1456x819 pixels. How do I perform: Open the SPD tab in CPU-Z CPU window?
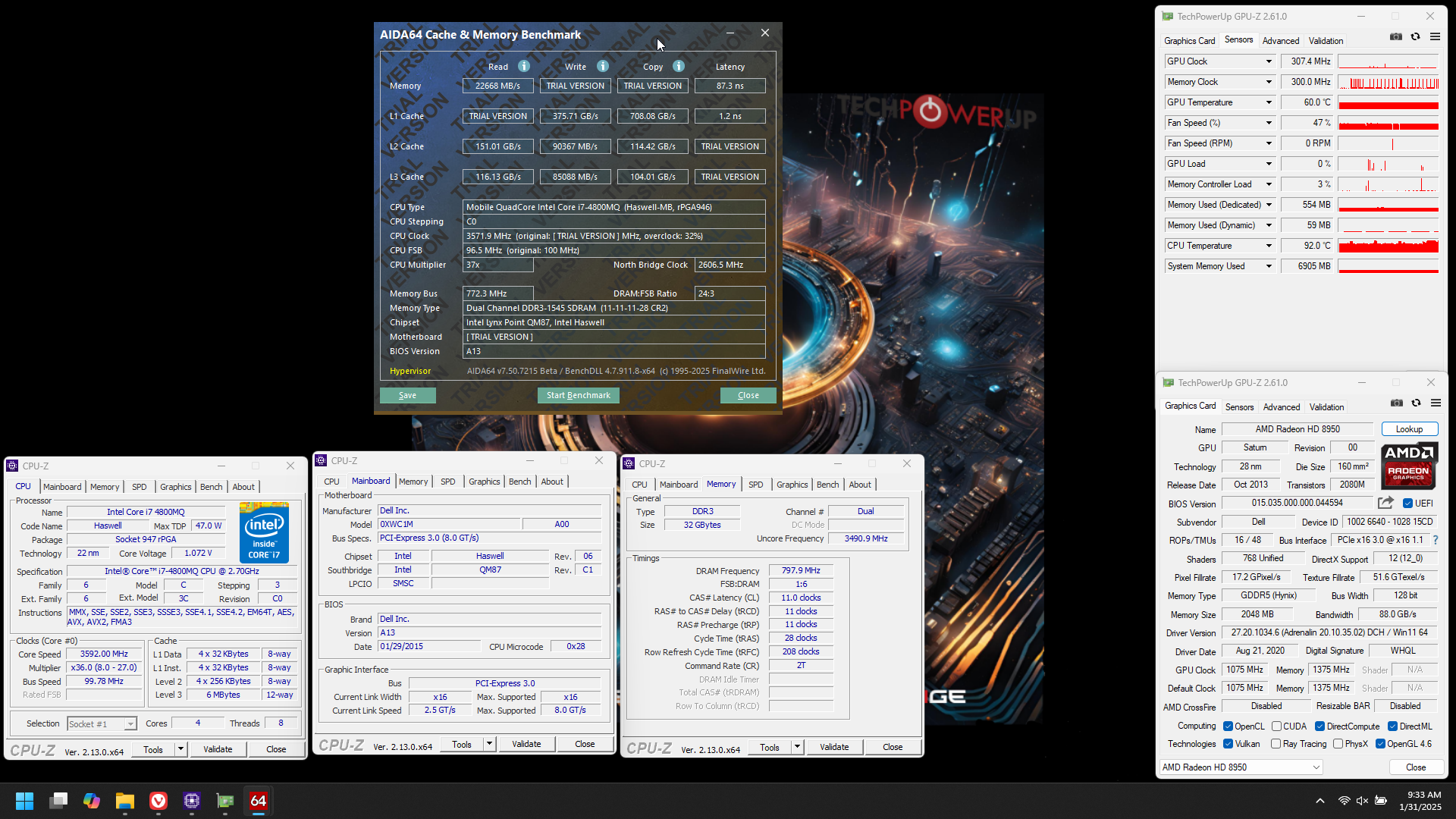click(x=140, y=487)
